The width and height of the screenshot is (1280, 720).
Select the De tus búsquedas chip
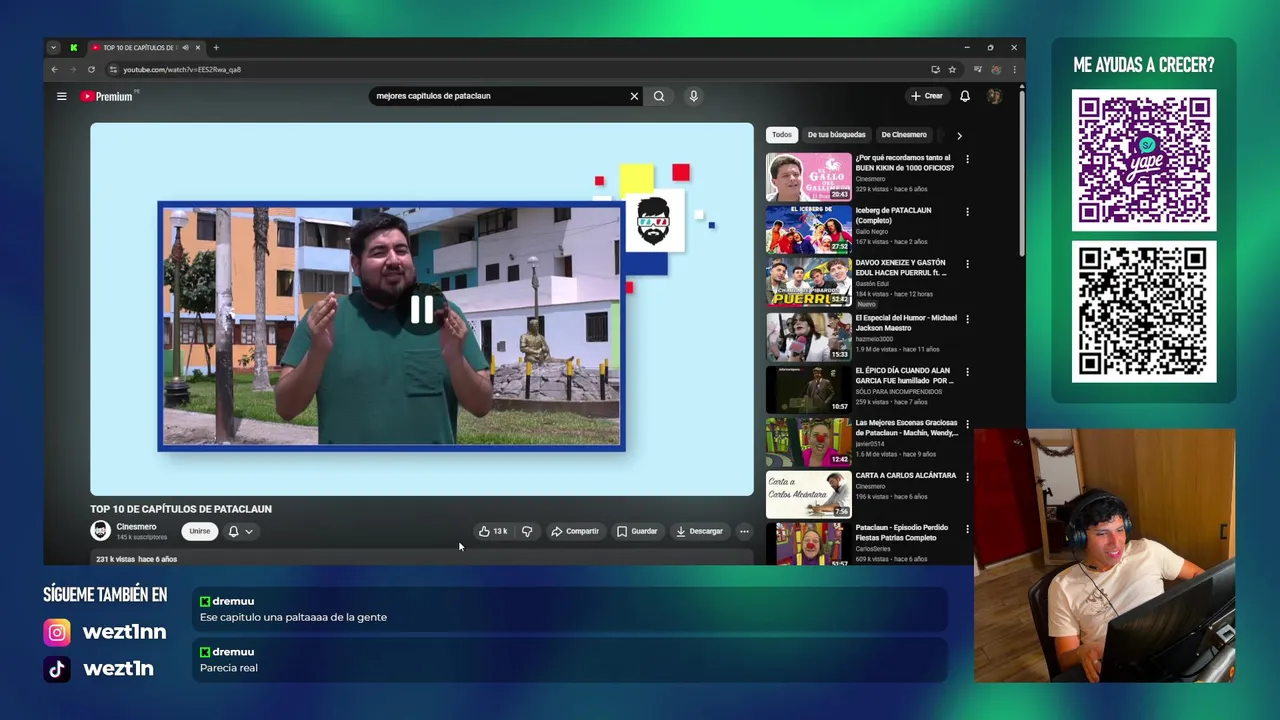(x=836, y=134)
